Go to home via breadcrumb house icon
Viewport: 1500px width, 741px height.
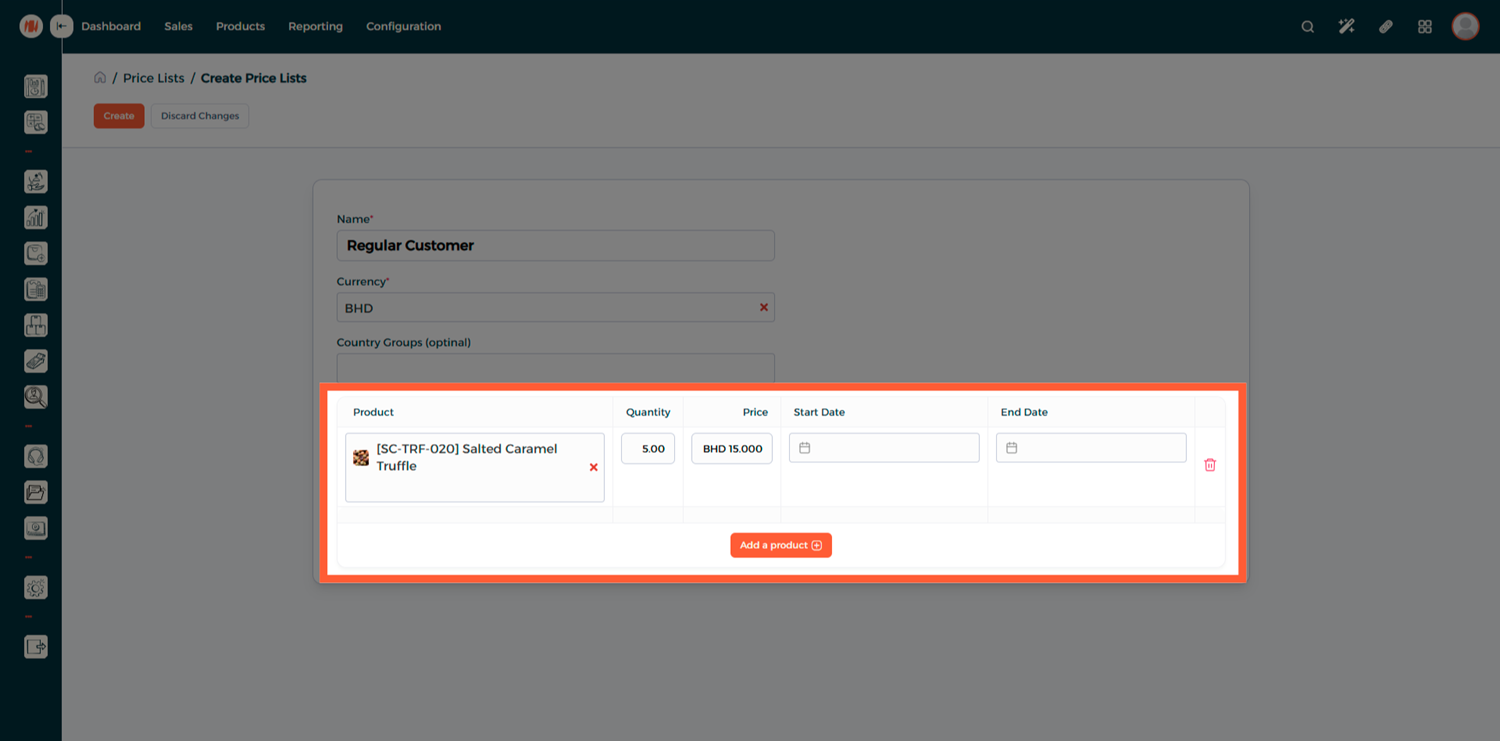[100, 78]
